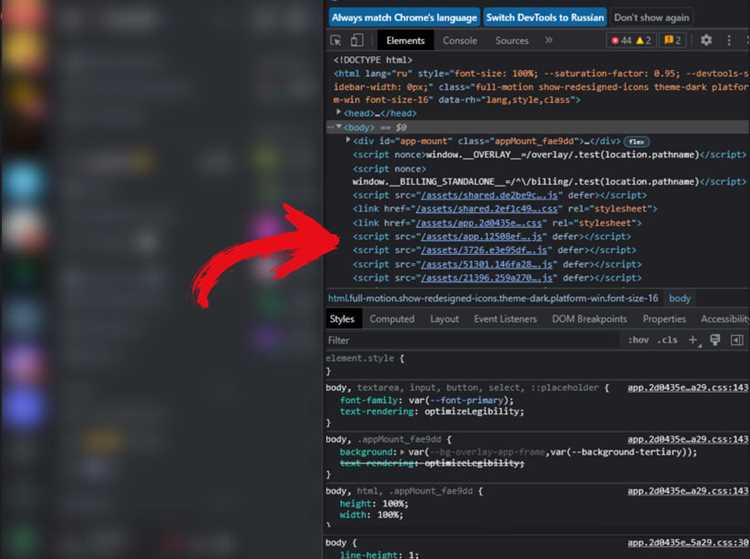The width and height of the screenshot is (750, 559).
Task: Toggle the :hov element state
Action: coord(639,340)
